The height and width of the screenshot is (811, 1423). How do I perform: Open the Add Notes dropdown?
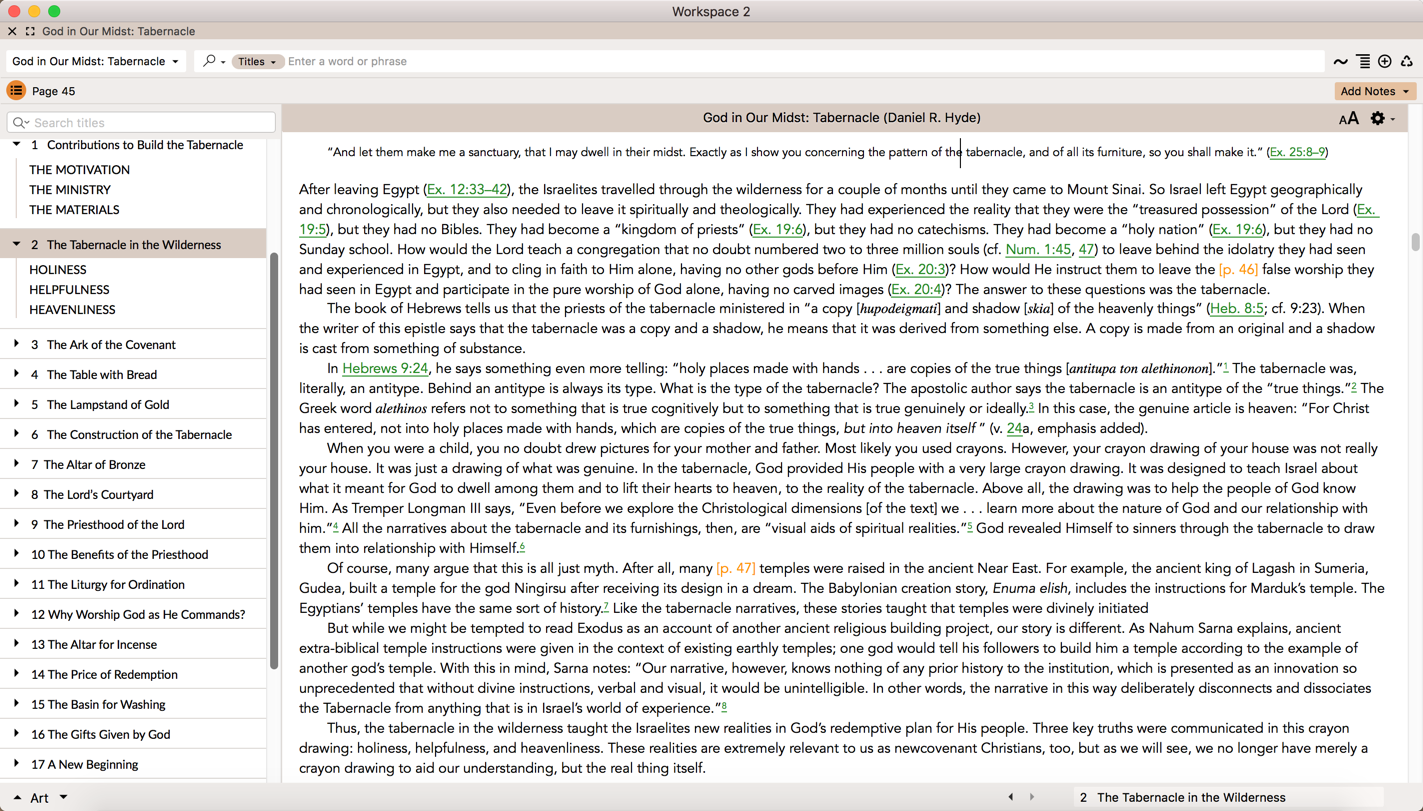(1375, 91)
